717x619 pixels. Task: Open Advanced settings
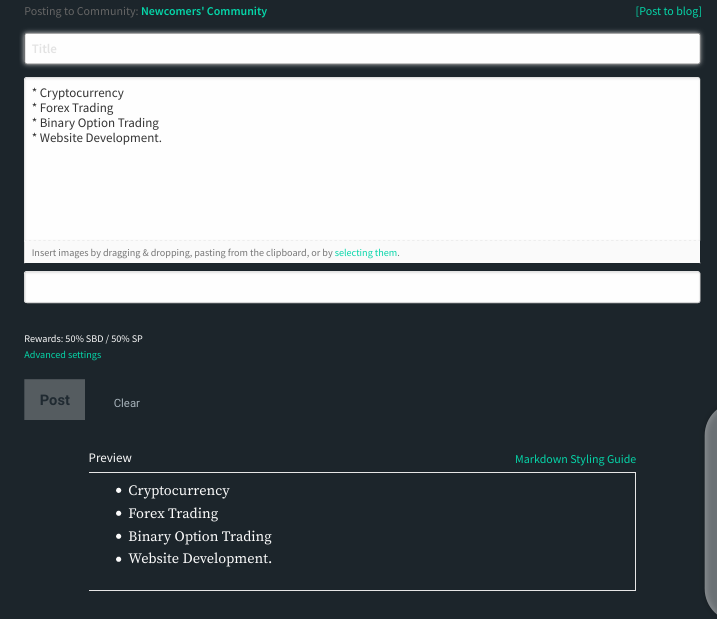tap(63, 355)
